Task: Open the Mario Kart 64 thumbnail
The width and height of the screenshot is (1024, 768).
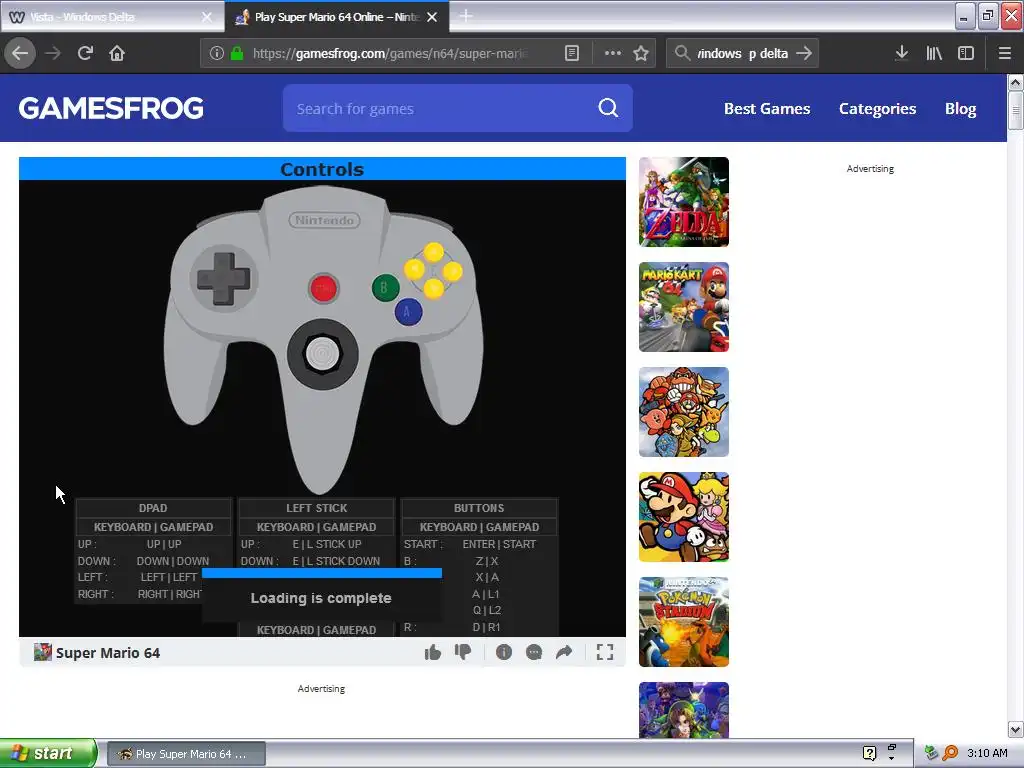Action: [x=684, y=307]
